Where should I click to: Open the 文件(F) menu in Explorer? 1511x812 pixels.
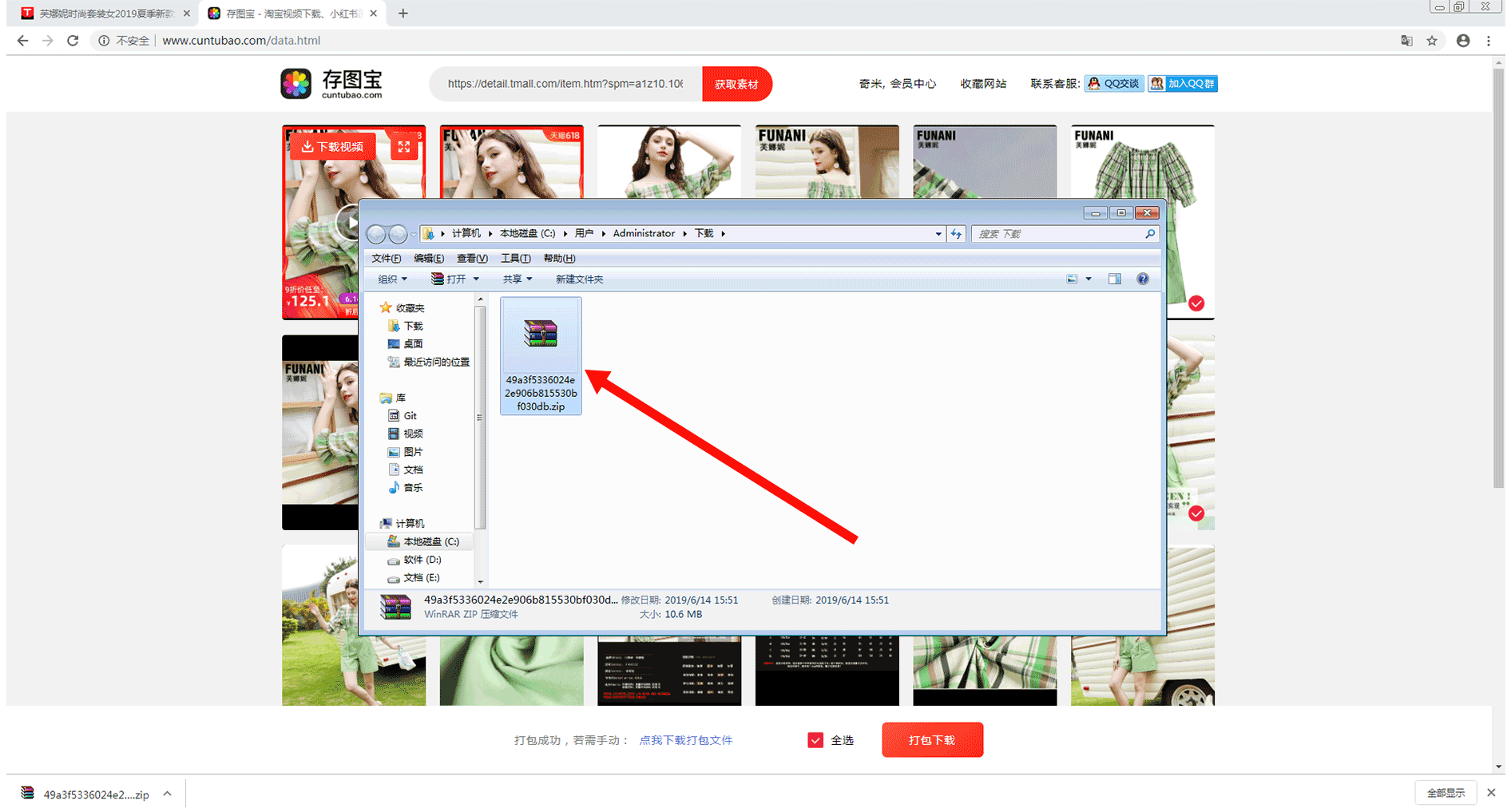tap(386, 259)
